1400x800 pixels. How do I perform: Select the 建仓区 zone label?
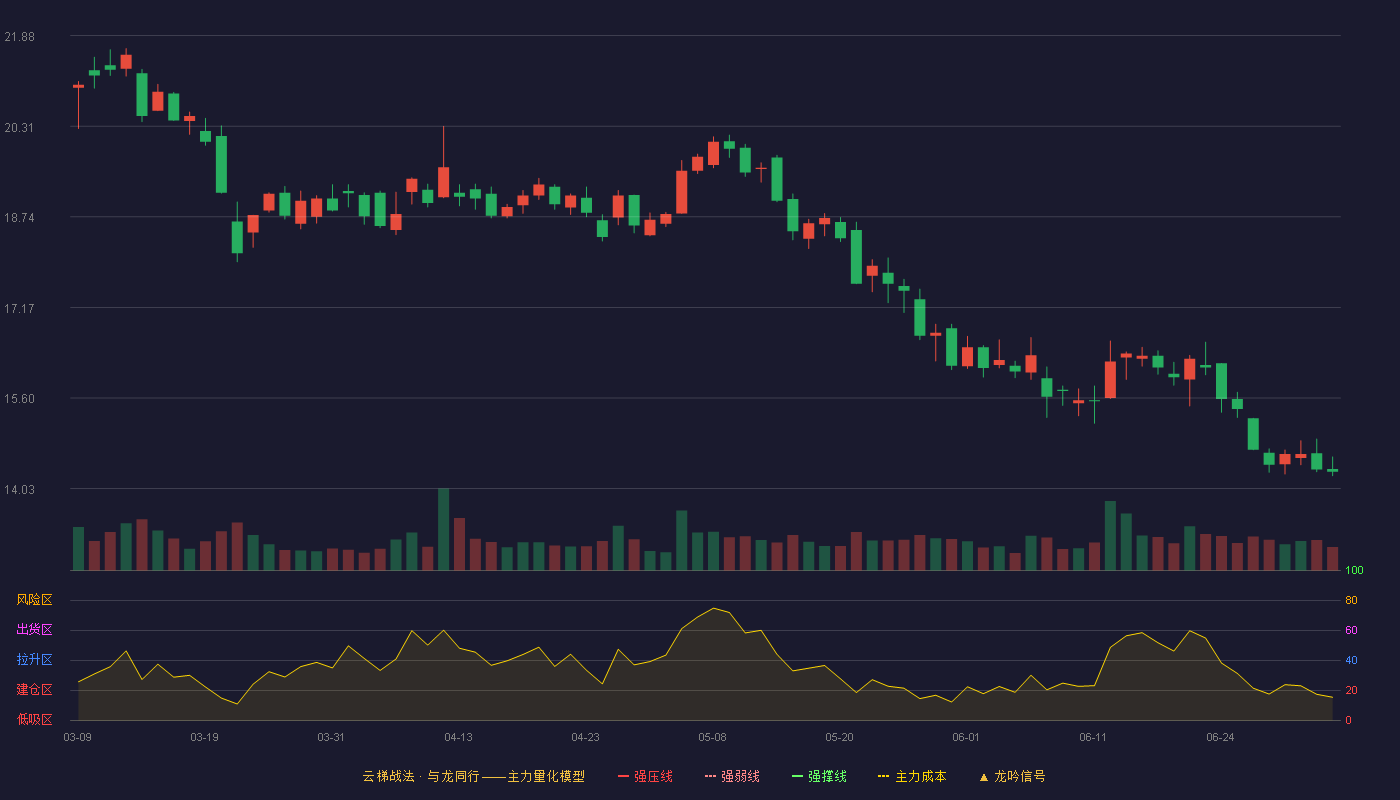[34, 690]
